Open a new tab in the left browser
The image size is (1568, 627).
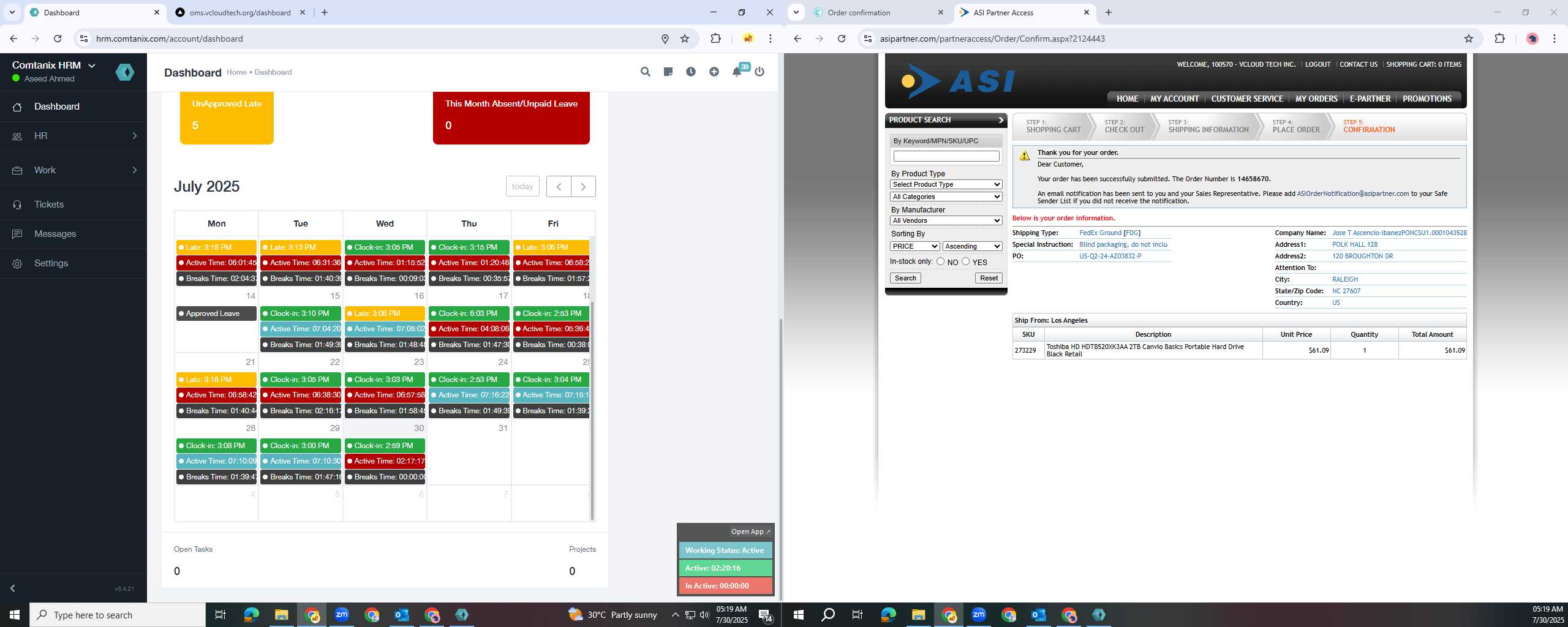[325, 12]
